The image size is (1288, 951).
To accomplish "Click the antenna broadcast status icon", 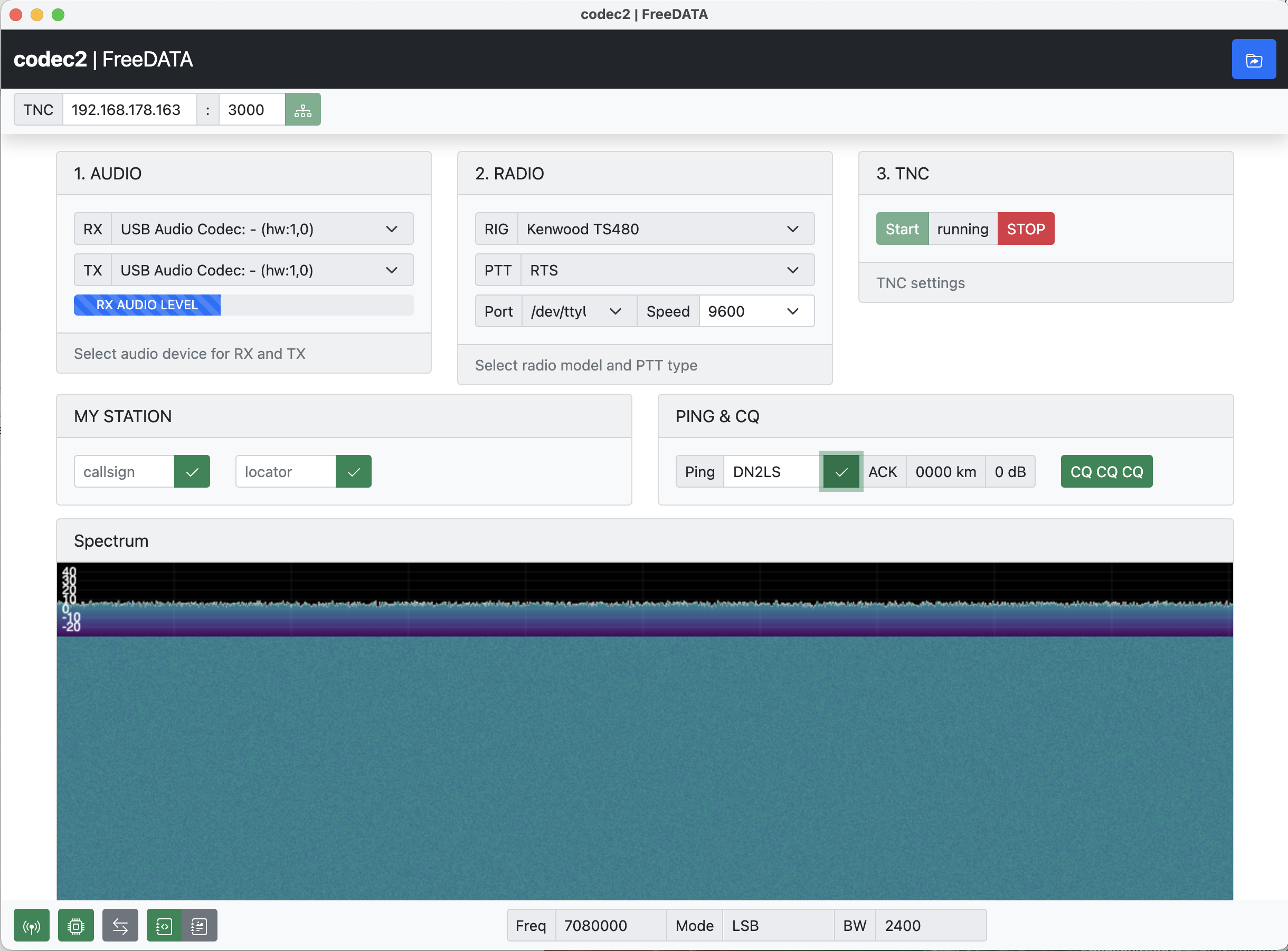I will tap(32, 925).
